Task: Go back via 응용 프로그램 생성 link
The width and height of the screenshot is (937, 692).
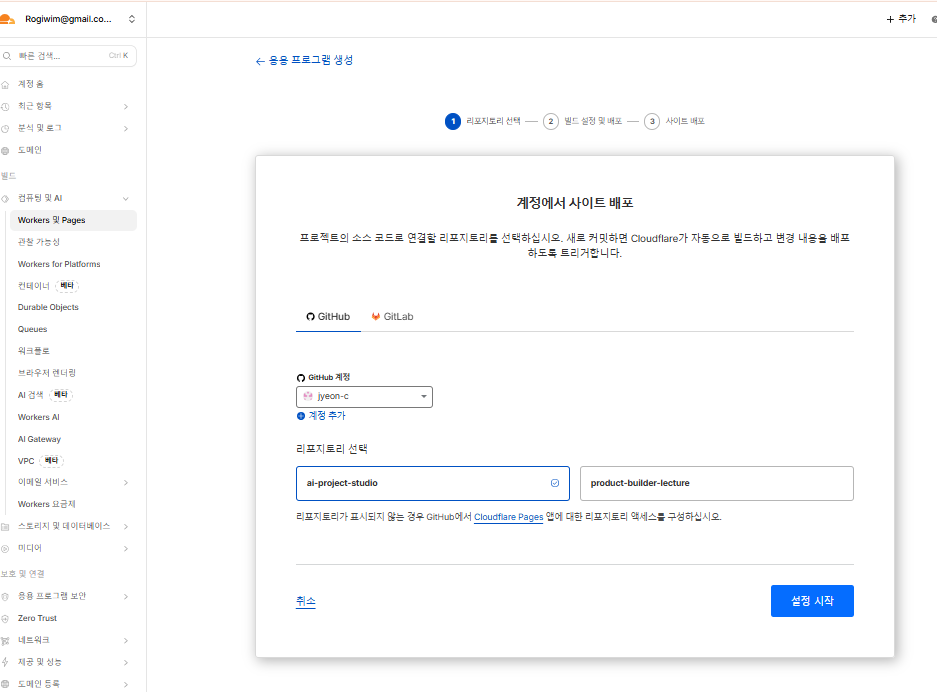Action: [x=304, y=60]
